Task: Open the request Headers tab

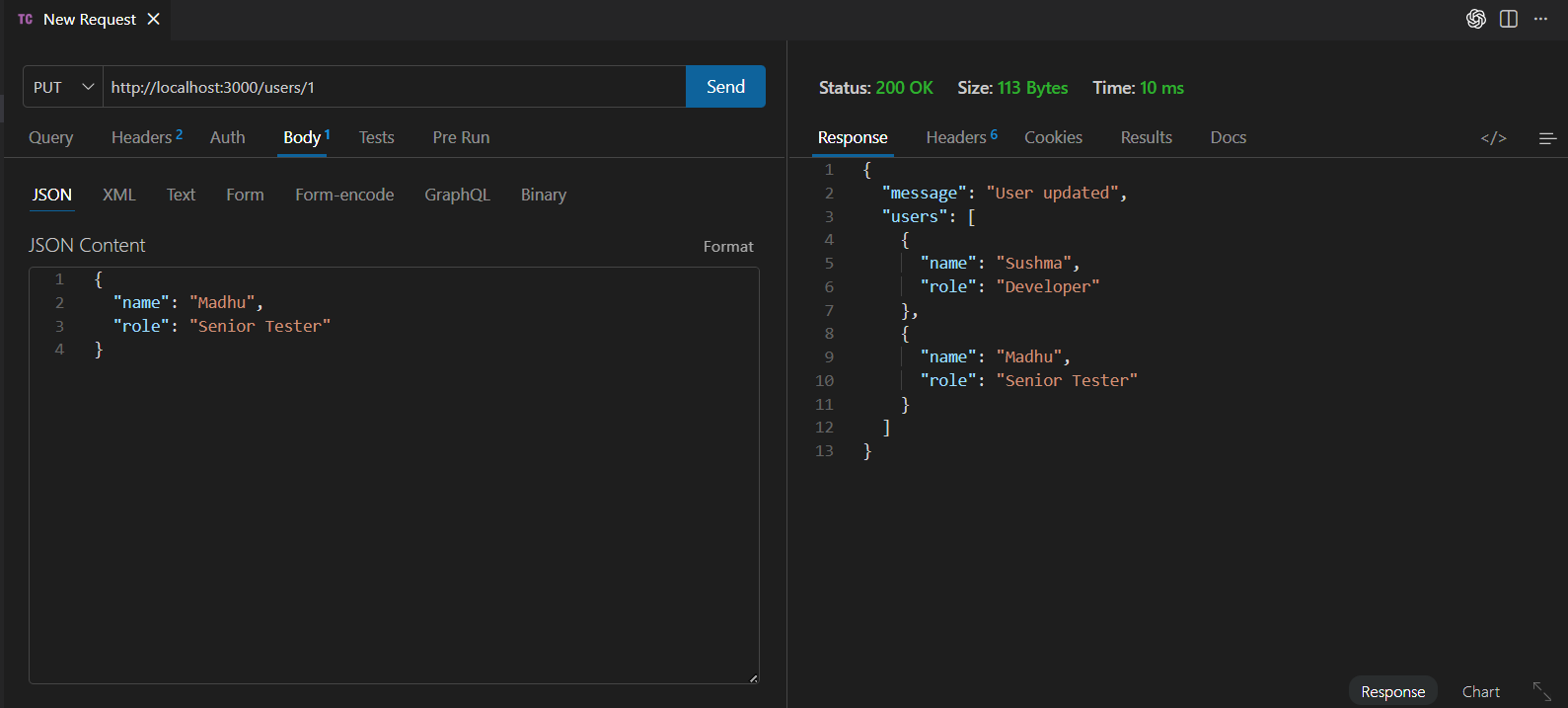Action: tap(147, 137)
